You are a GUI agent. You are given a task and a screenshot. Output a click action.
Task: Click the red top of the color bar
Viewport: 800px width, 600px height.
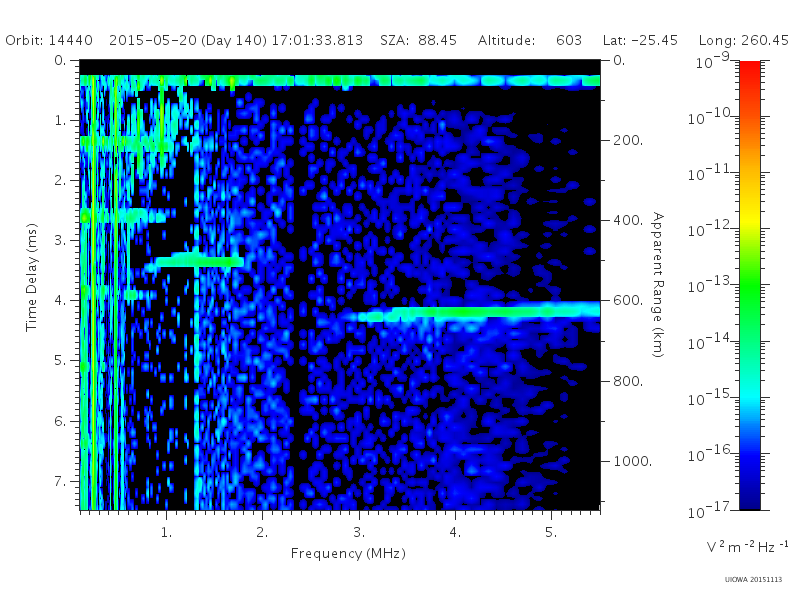click(749, 69)
